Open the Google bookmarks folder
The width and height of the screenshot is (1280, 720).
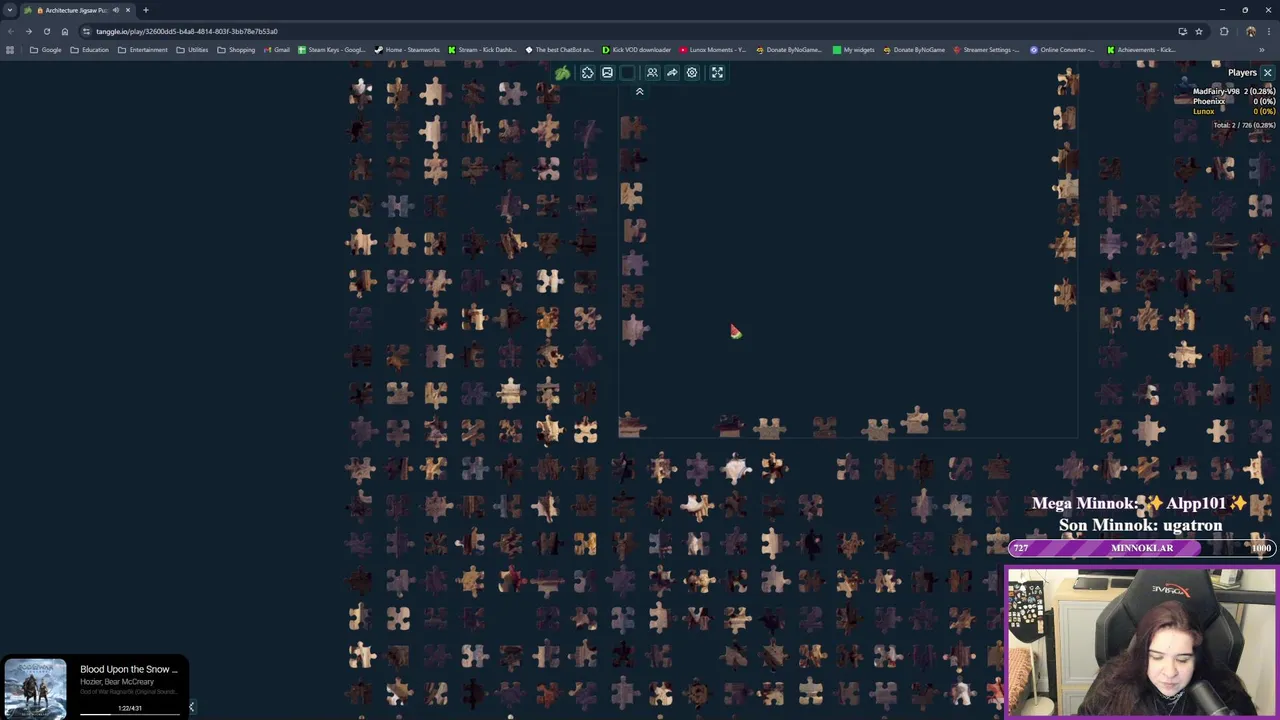(46, 50)
